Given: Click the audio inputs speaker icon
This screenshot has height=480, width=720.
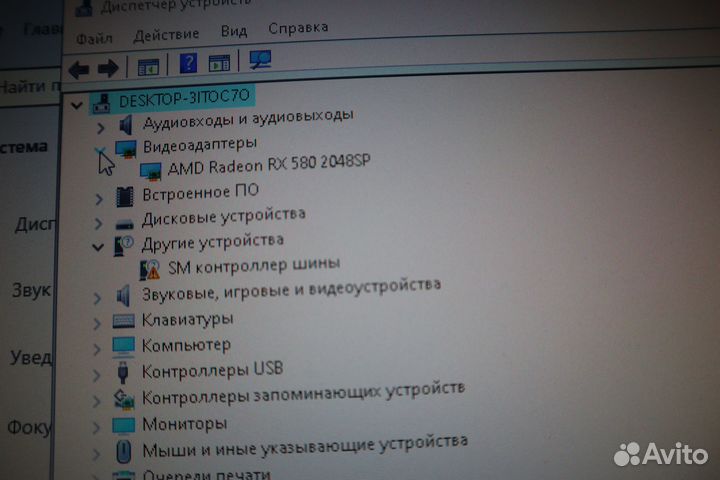Looking at the screenshot, I should tap(125, 125).
